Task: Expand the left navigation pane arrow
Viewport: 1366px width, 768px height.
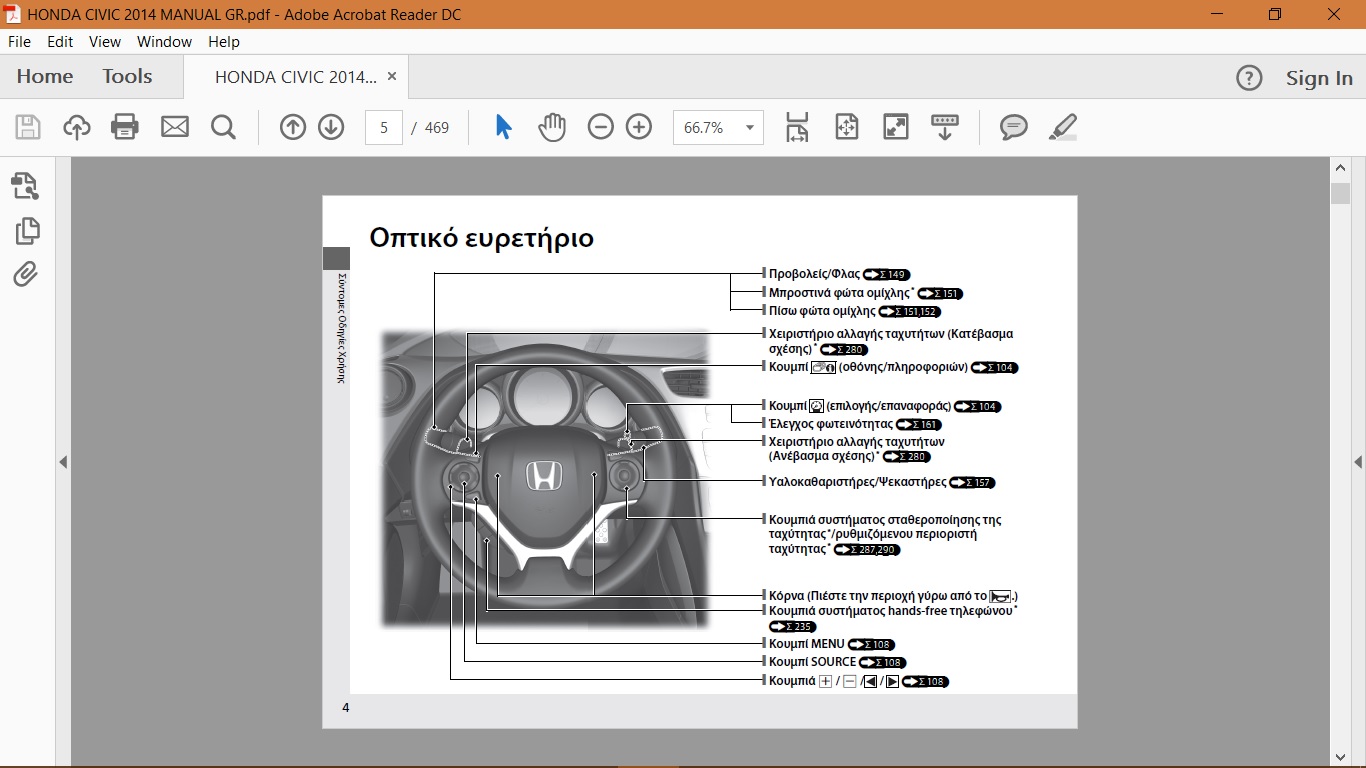Action: 63,462
